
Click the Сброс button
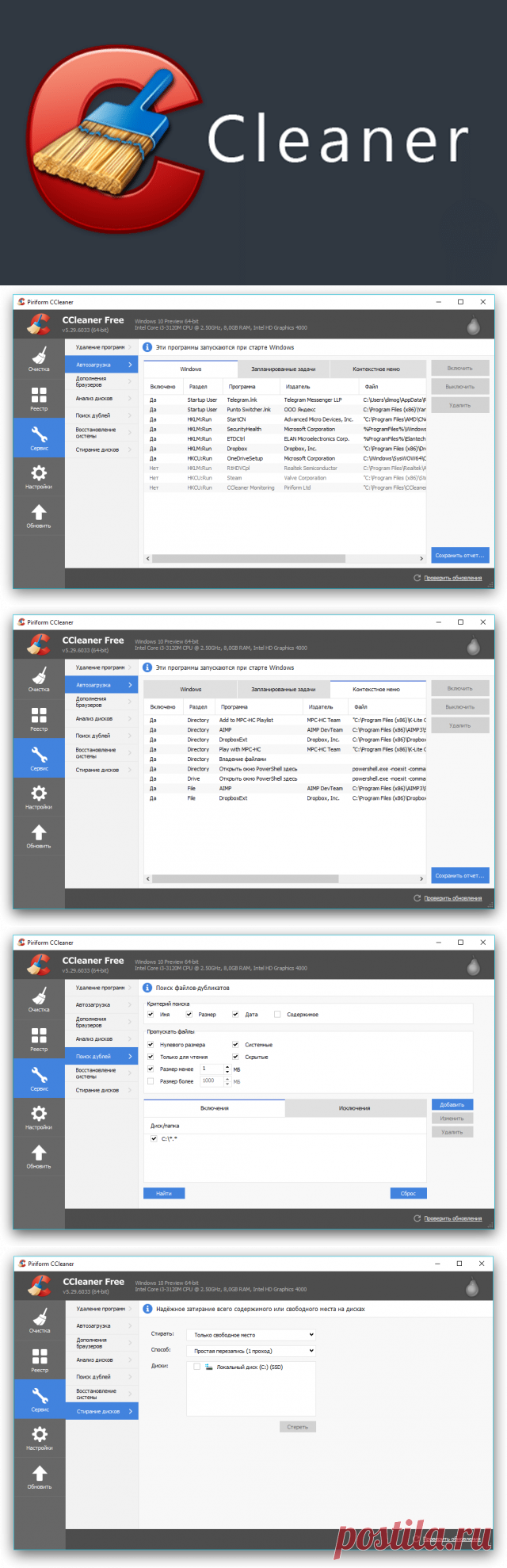408,1192
